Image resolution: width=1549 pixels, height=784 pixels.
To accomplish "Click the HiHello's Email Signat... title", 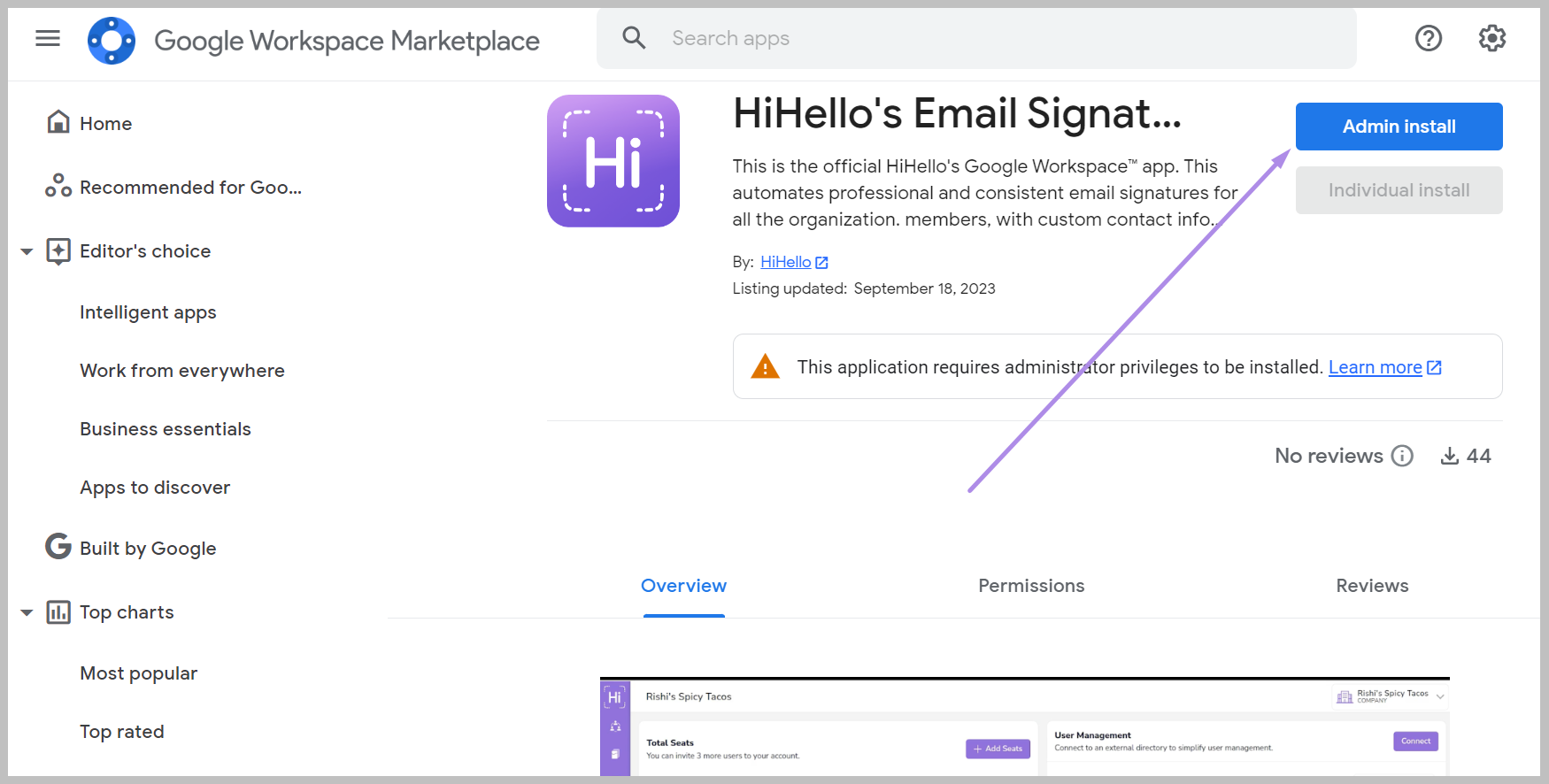I will pos(957,113).
